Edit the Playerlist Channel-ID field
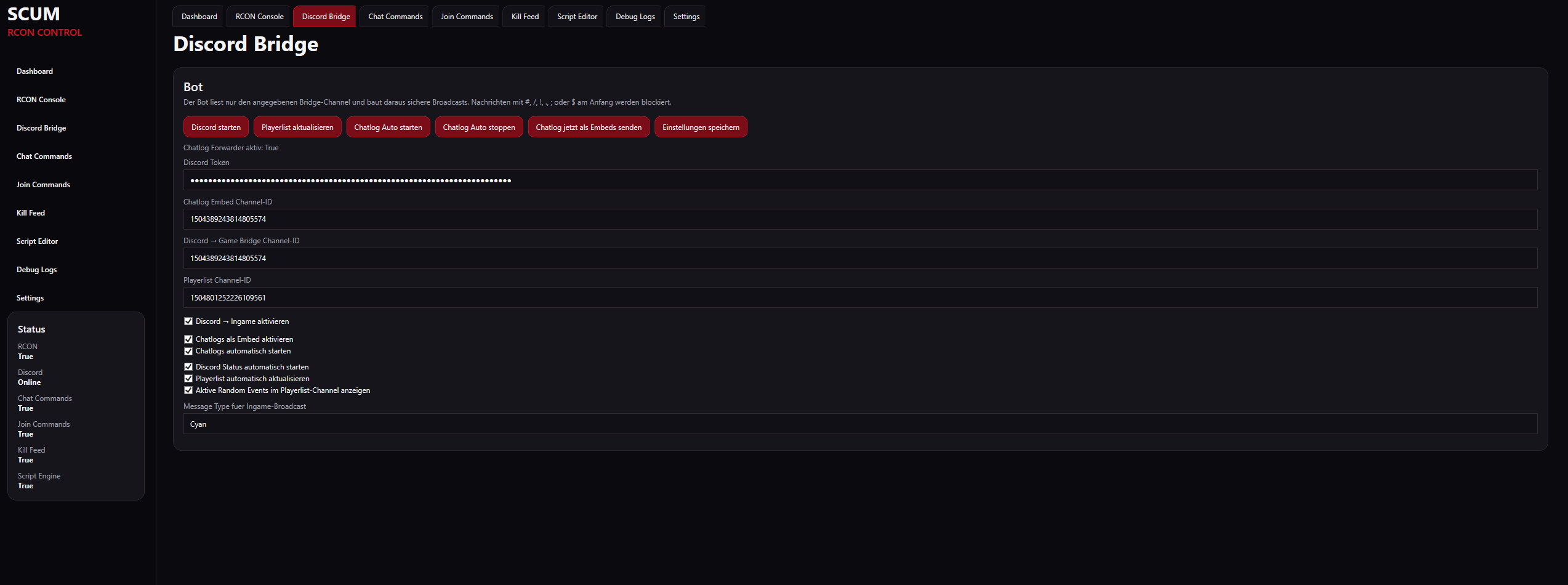The height and width of the screenshot is (585, 1568). click(860, 298)
